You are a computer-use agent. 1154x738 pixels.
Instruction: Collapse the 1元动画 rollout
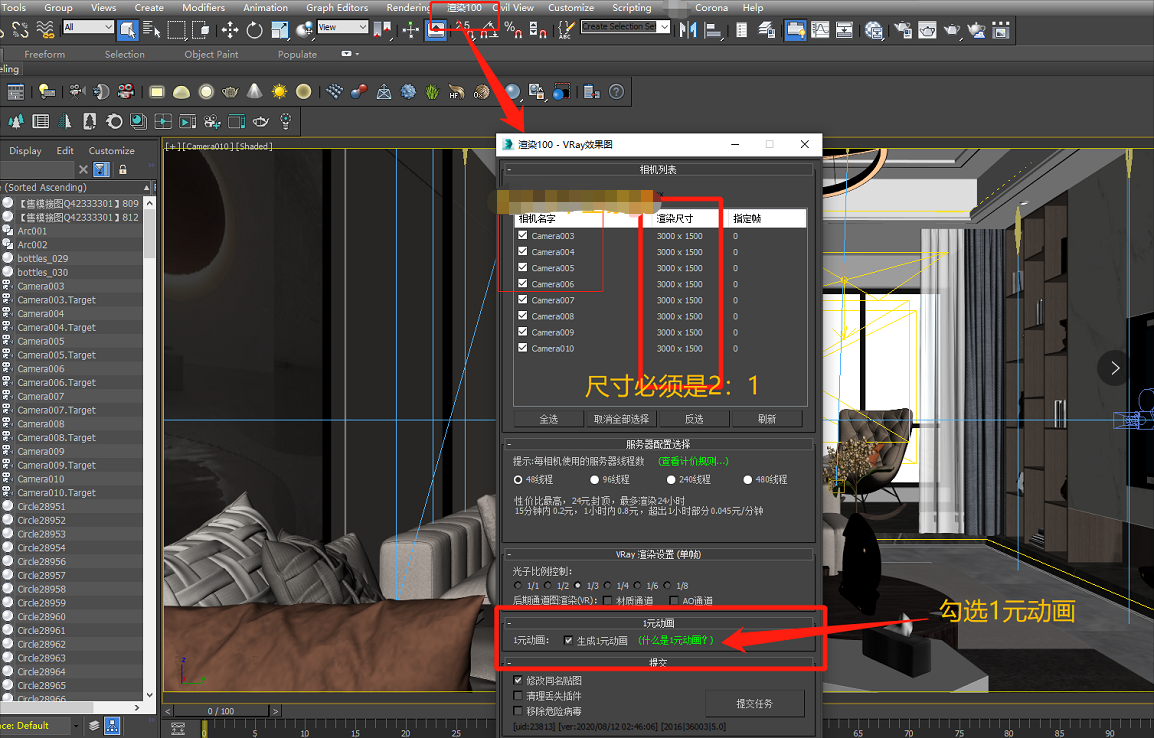point(509,623)
